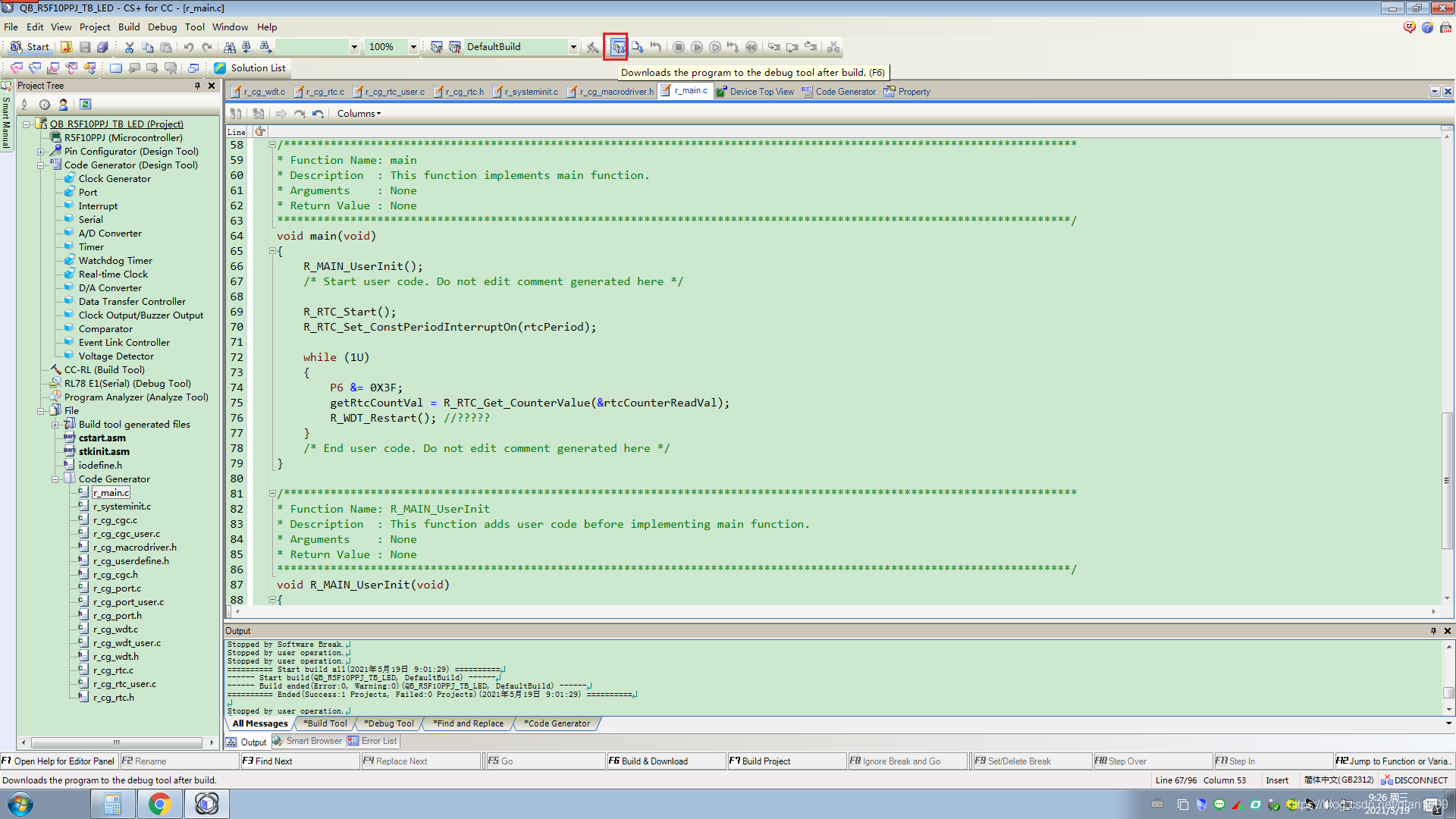
Task: Collapse the main function code block at line 65
Action: (x=272, y=251)
